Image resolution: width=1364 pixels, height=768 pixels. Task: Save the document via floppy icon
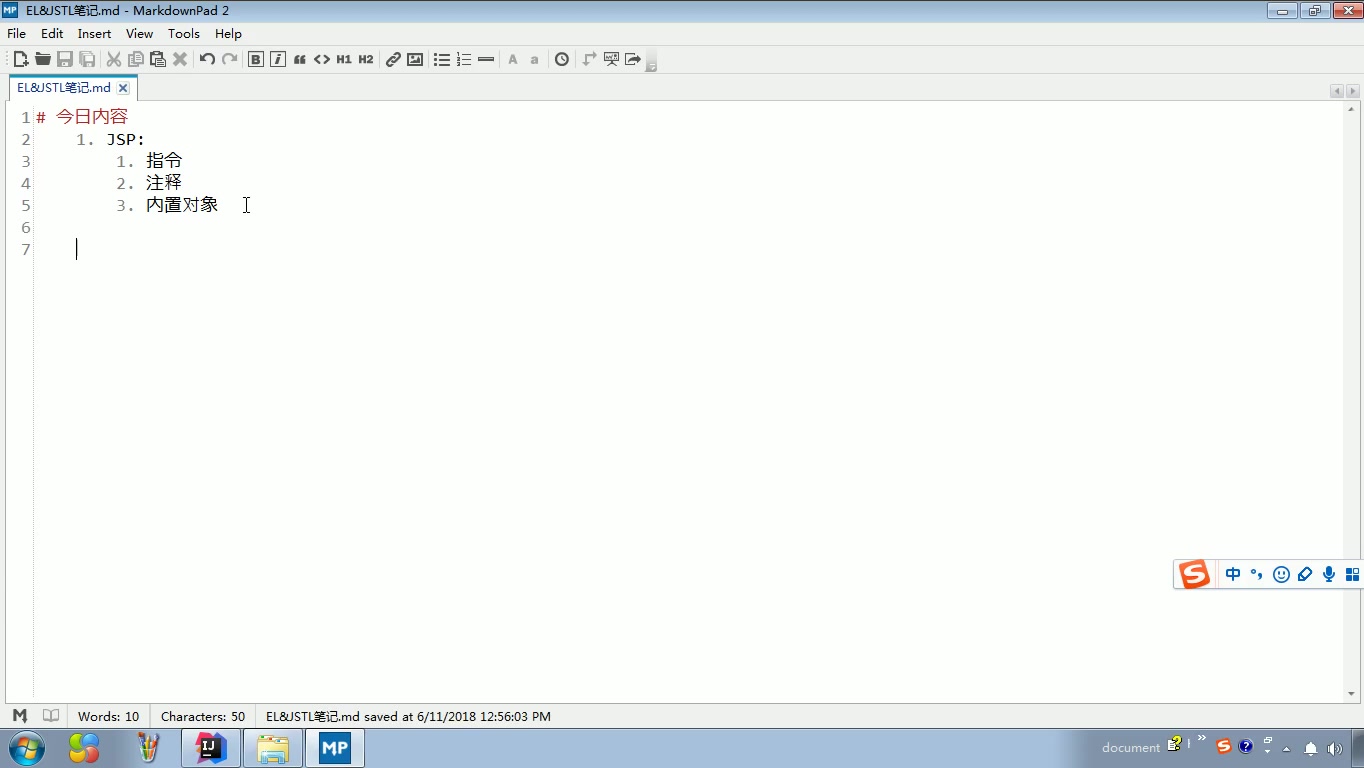[65, 60]
